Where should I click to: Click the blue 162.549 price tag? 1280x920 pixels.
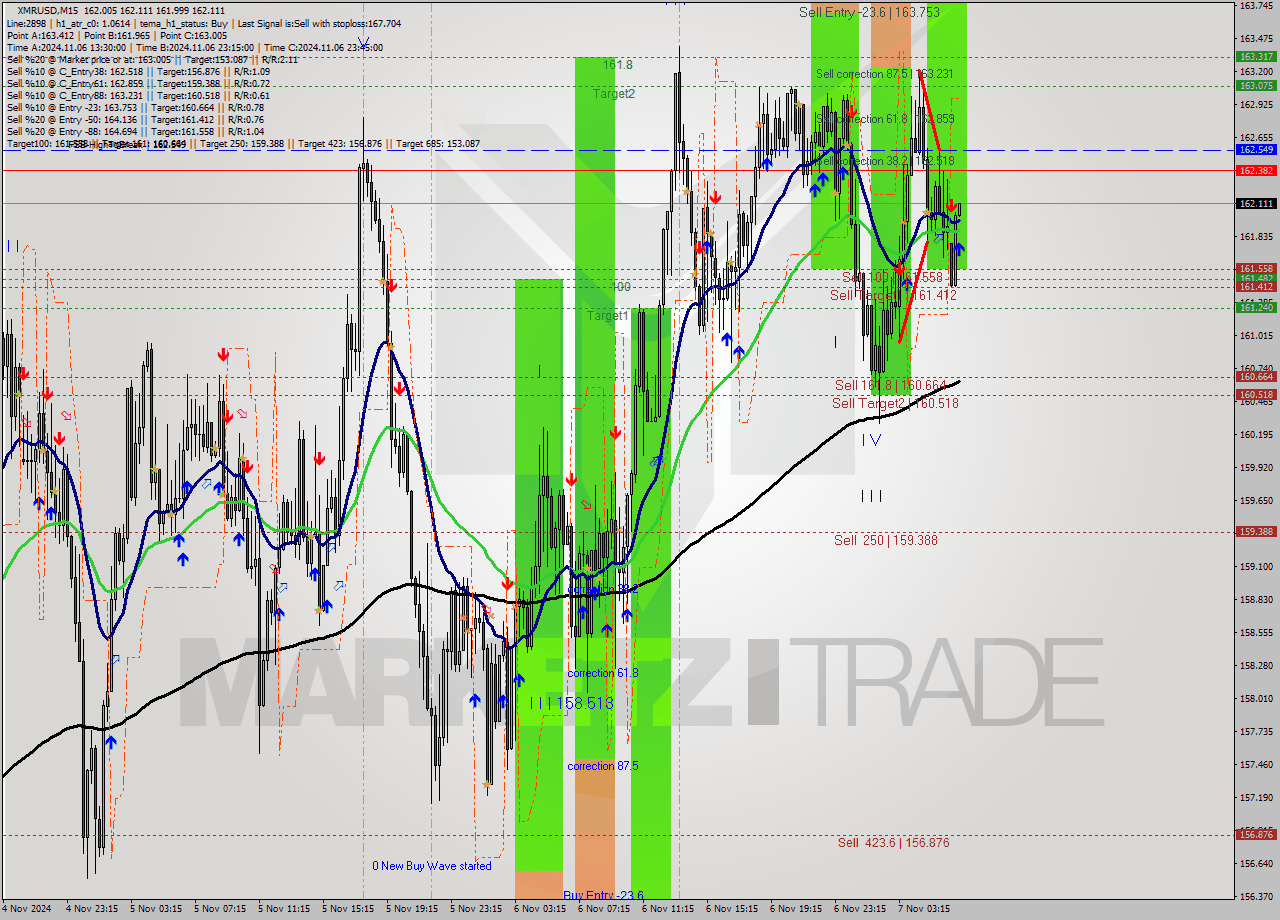coord(1256,149)
